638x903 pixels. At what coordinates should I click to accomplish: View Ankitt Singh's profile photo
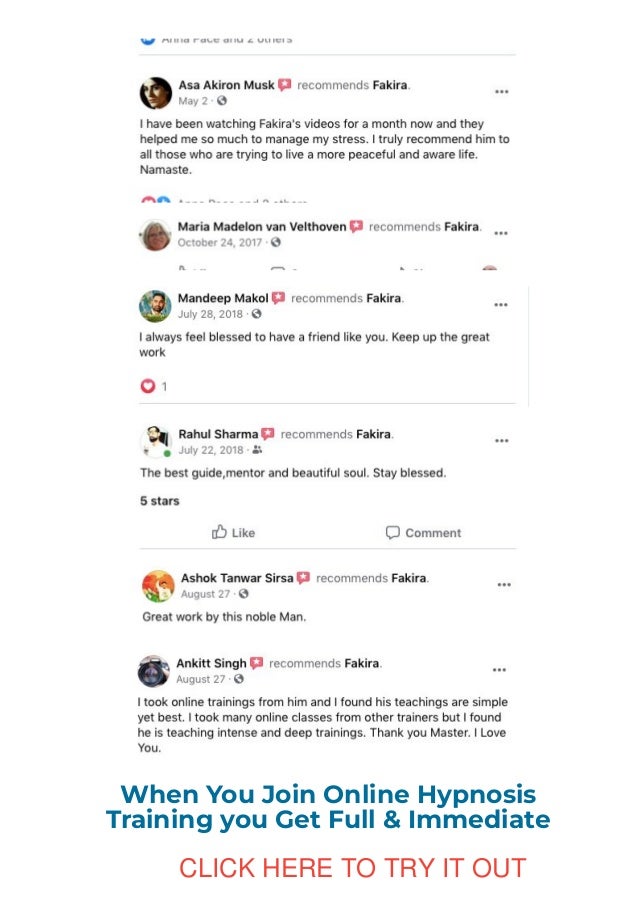click(x=154, y=671)
